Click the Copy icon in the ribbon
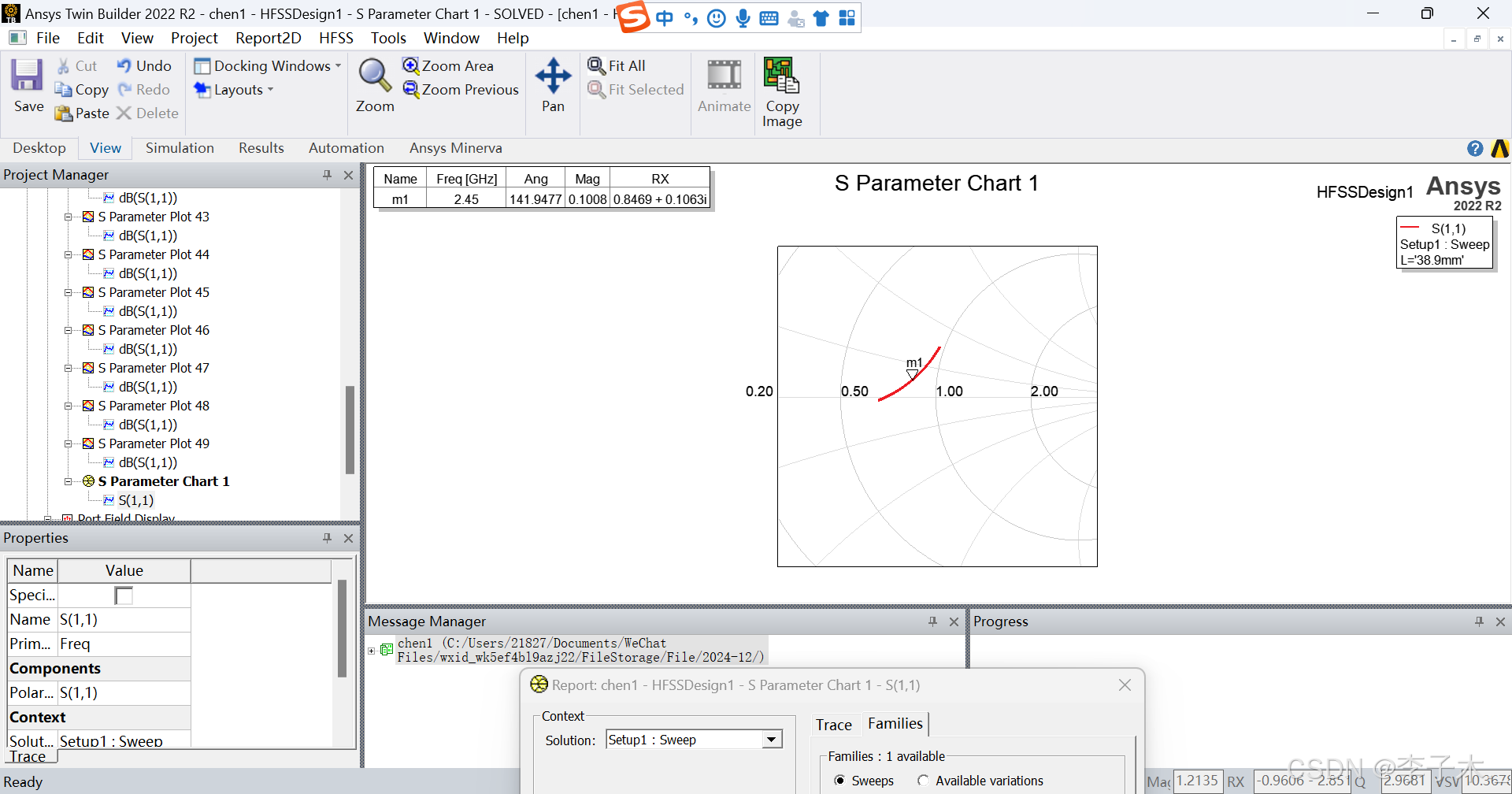Image resolution: width=1512 pixels, height=794 pixels. pyautogui.click(x=63, y=90)
